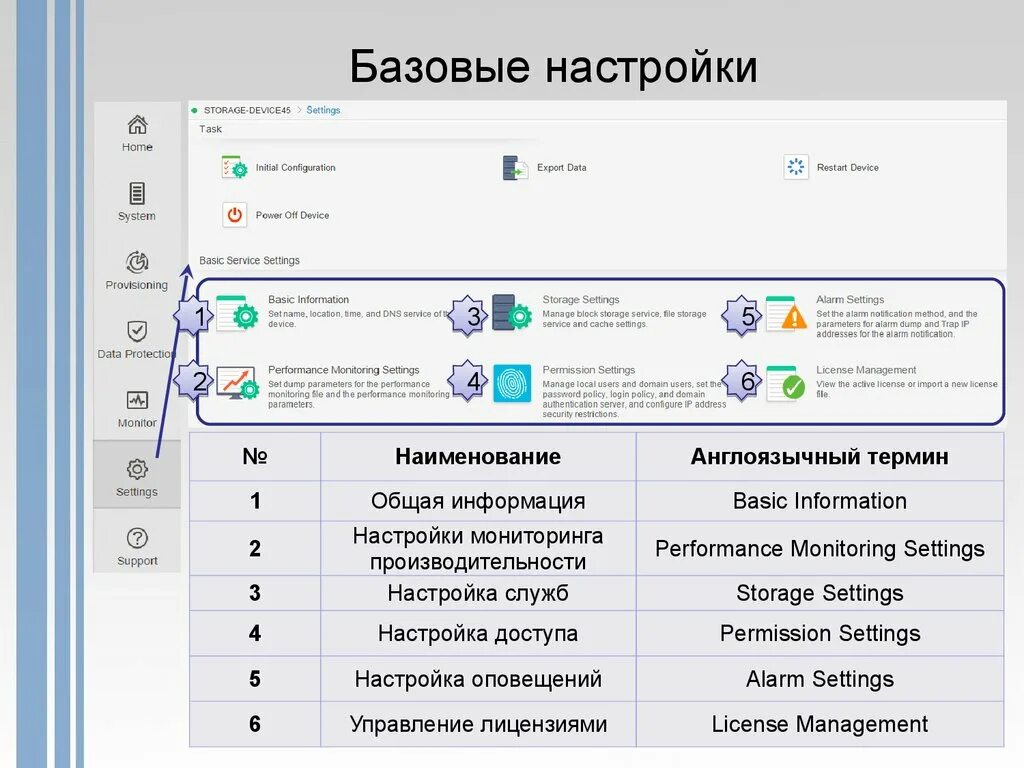Click the Data Protection shield icon
1024x768 pixels.
[x=137, y=331]
